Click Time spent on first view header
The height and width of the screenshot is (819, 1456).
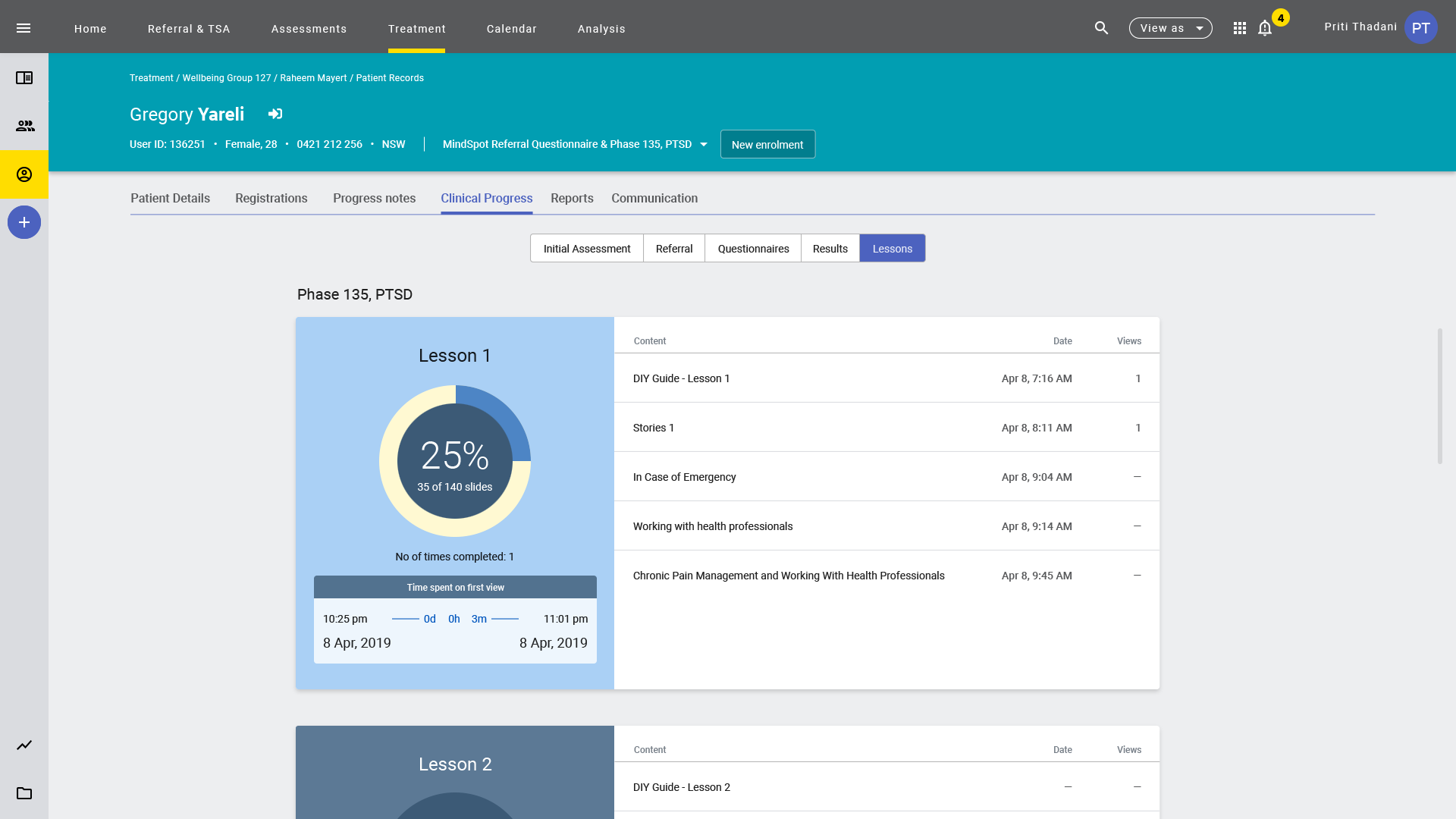[x=455, y=588]
